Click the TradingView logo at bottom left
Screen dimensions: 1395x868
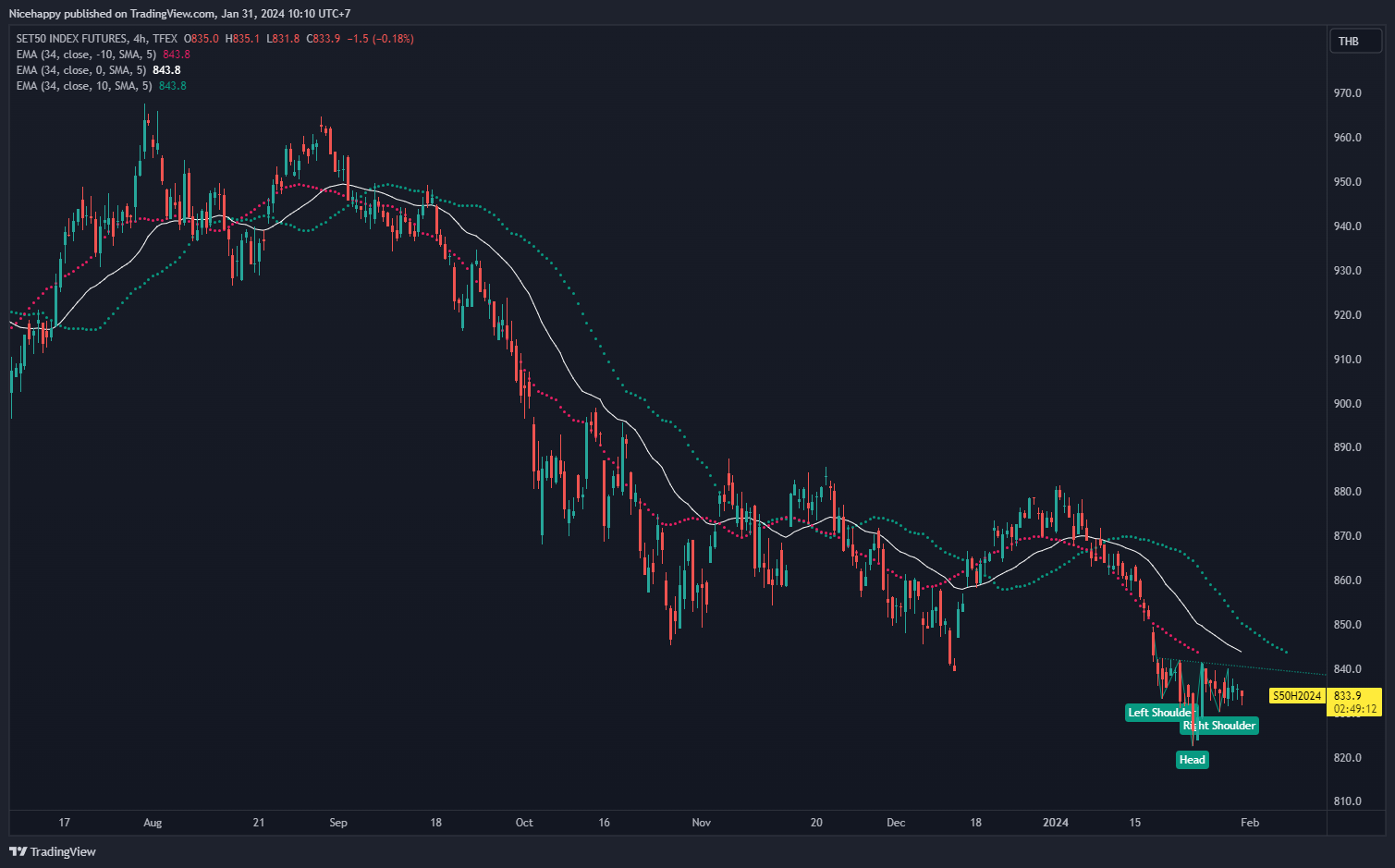(53, 851)
